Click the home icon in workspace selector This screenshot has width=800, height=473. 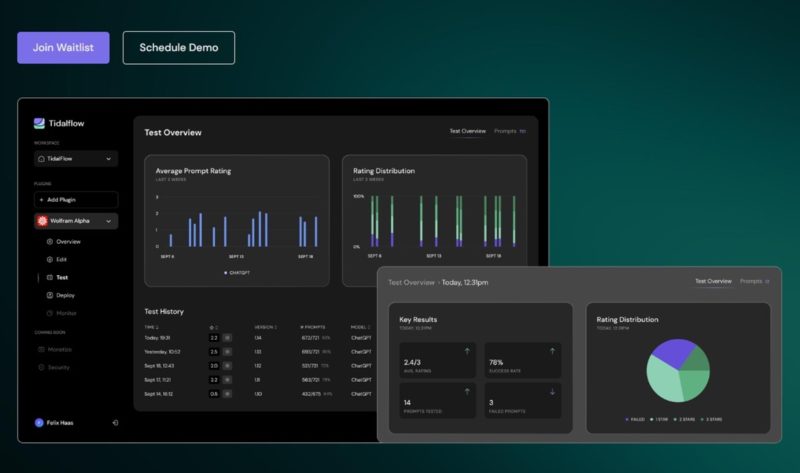click(41, 159)
